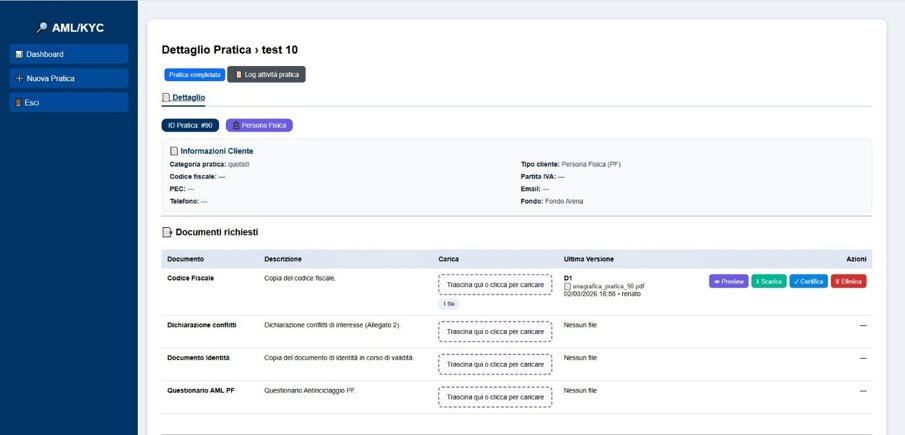The image size is (905, 435).
Task: Click the upload dropzone for Questionario AML PF
Action: click(x=495, y=398)
